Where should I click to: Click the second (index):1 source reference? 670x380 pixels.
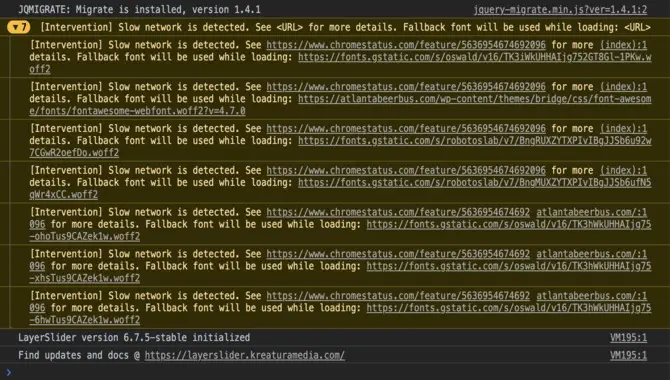coord(623,87)
